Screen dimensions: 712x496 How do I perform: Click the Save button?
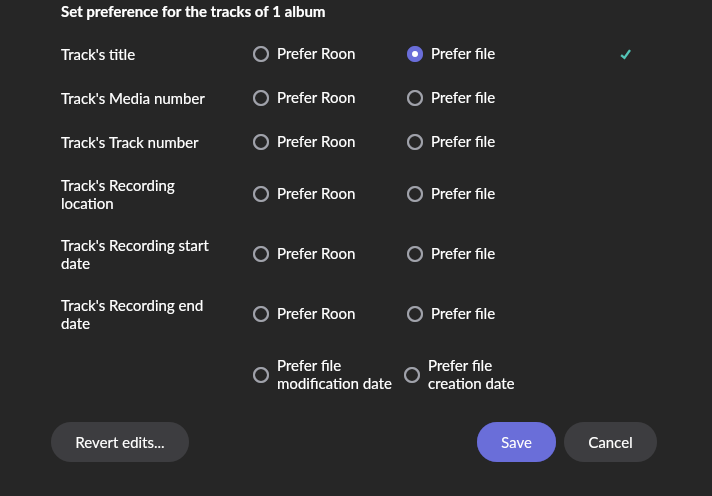pos(516,442)
